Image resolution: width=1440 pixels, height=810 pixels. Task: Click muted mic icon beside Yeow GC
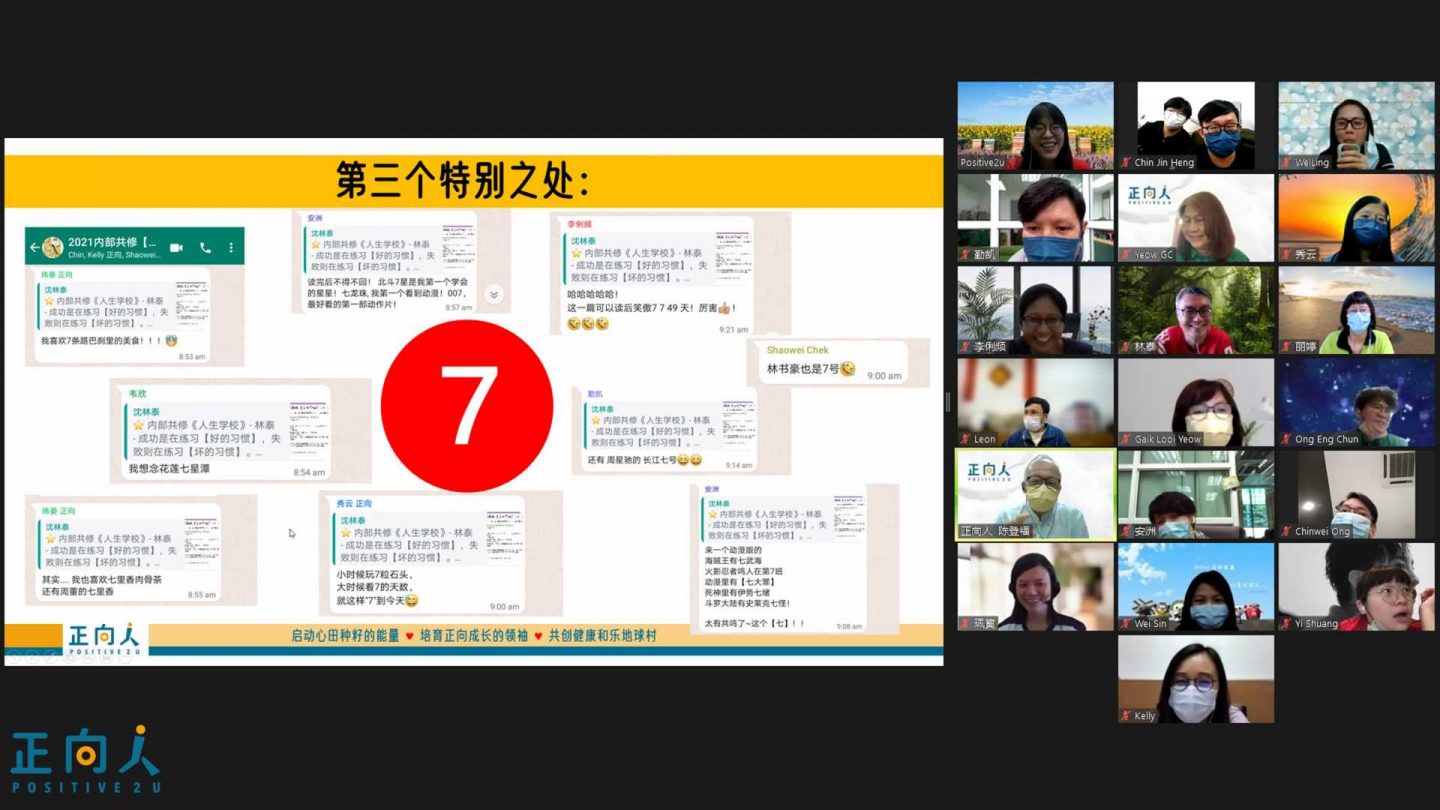(x=1126, y=255)
